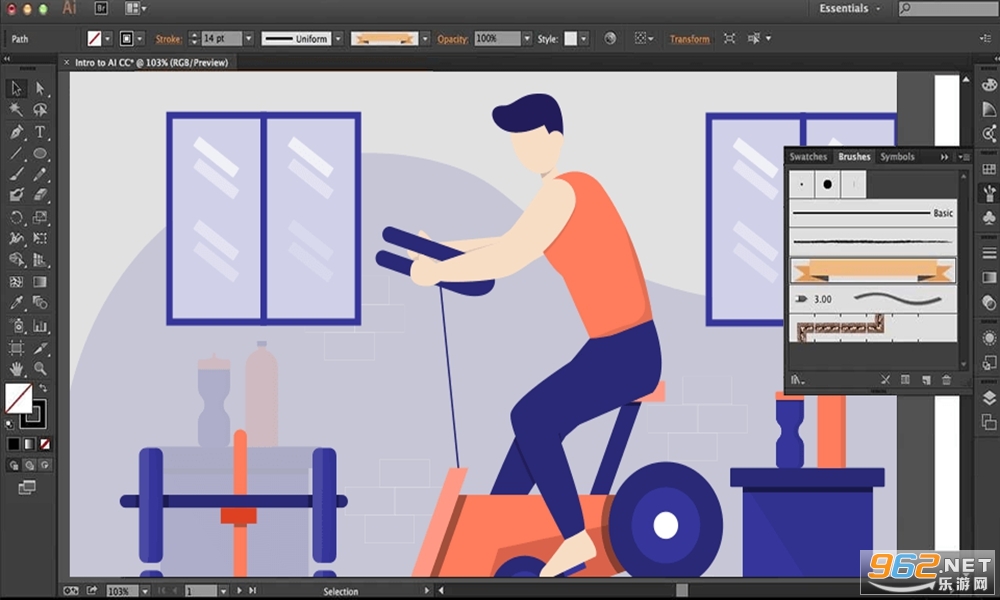
Task: Pick the Lasso tool
Action: (x=40, y=110)
